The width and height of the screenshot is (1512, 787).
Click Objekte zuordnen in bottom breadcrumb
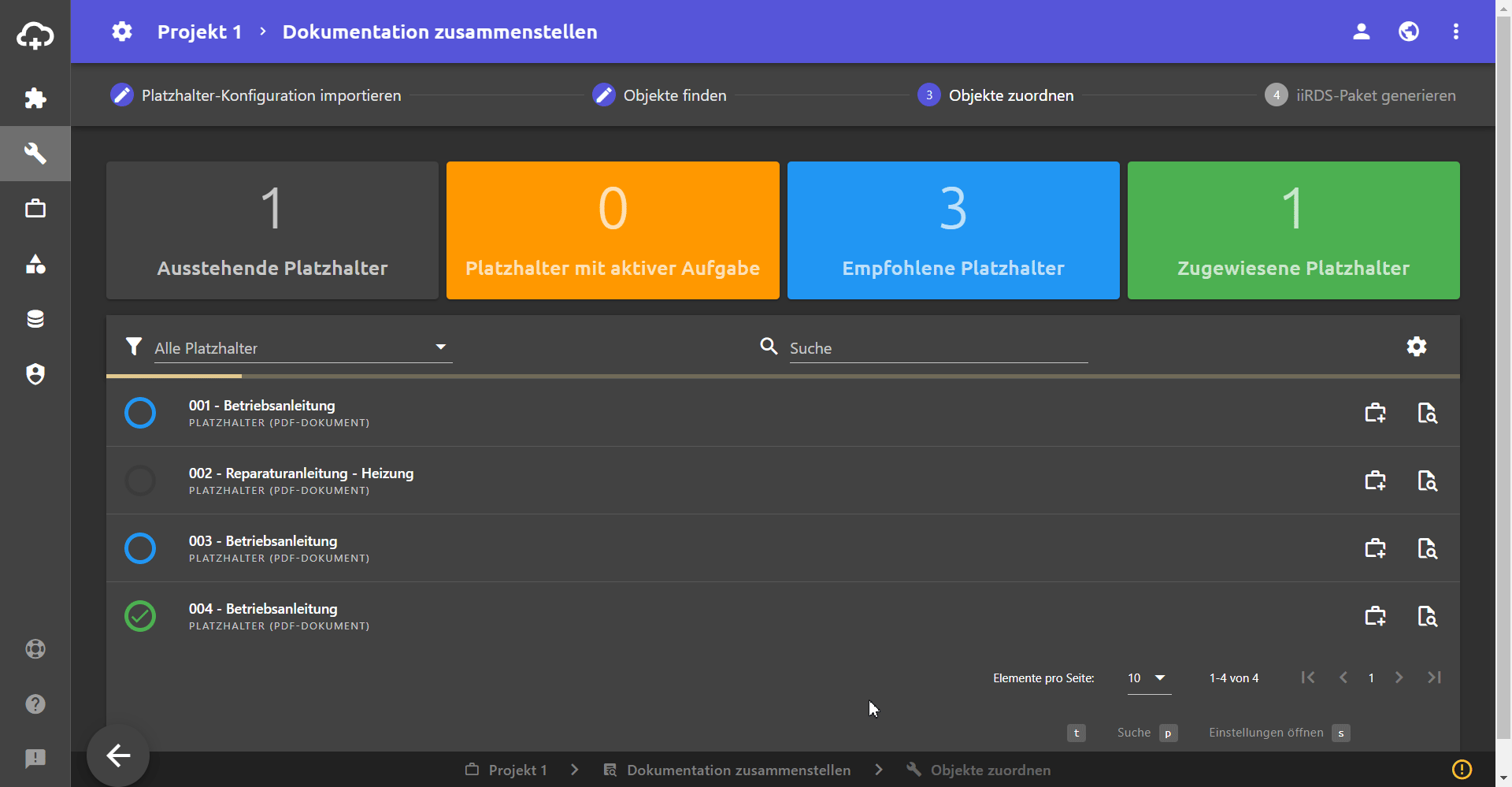pos(979,770)
